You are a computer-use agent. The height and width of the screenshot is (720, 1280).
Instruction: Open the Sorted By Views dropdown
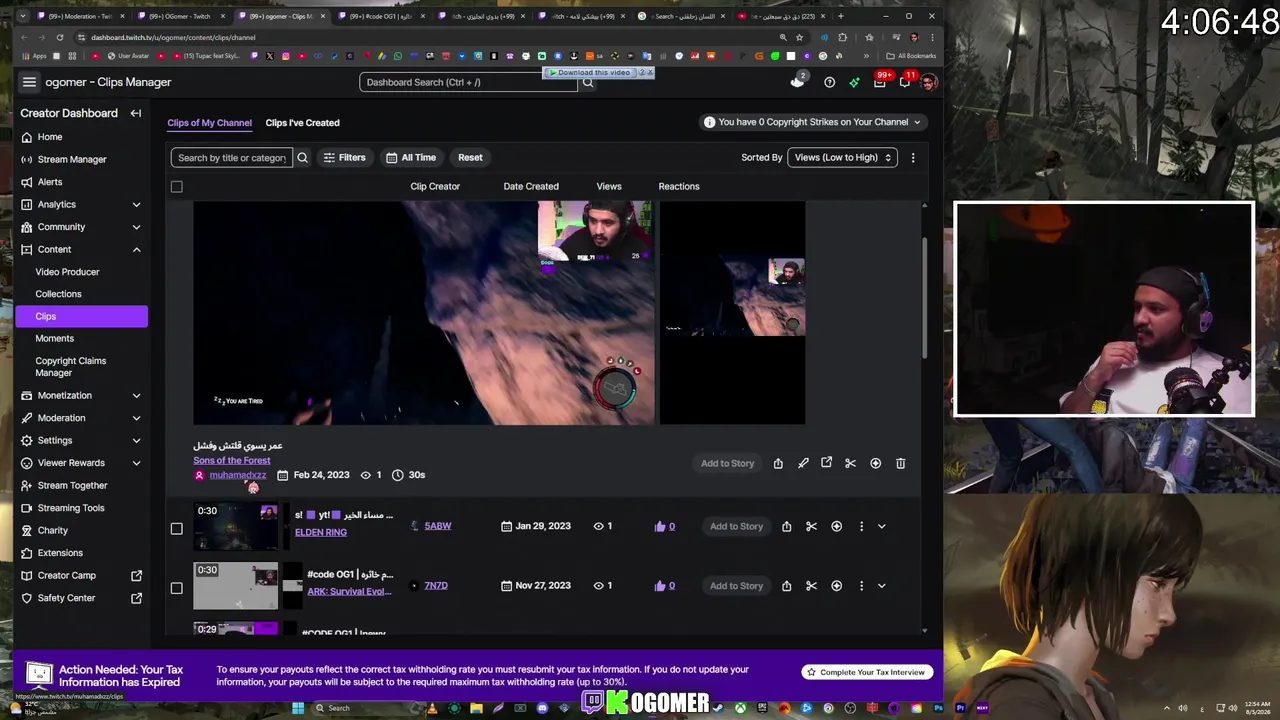pyautogui.click(x=841, y=157)
